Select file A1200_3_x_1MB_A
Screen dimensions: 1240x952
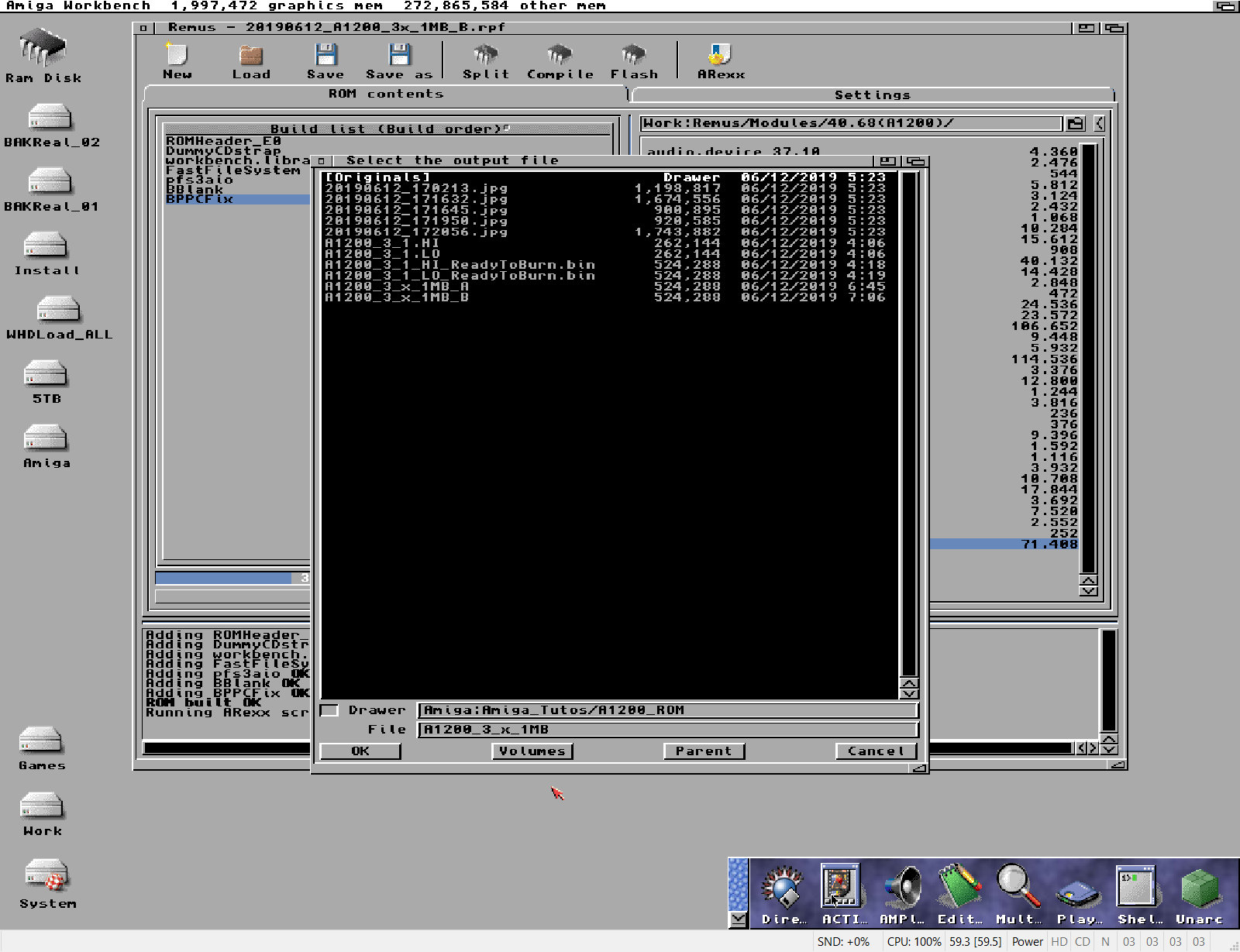tap(609, 286)
